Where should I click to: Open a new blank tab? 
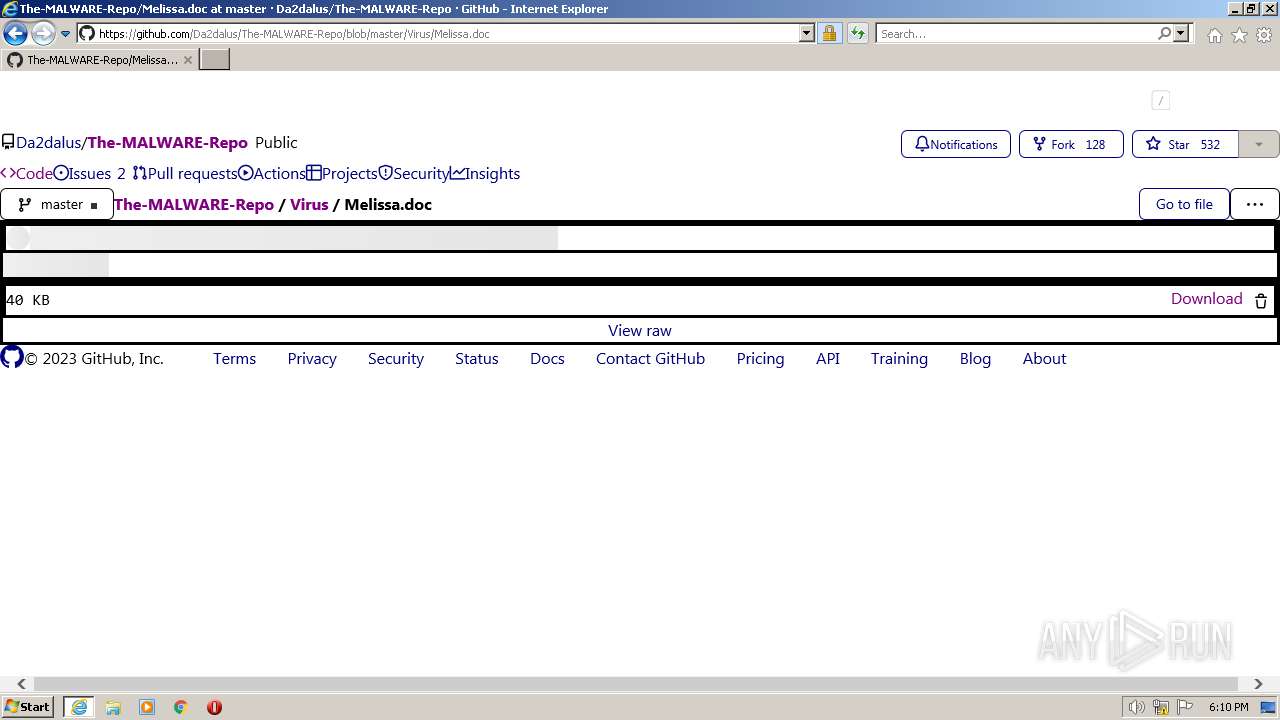pyautogui.click(x=215, y=60)
